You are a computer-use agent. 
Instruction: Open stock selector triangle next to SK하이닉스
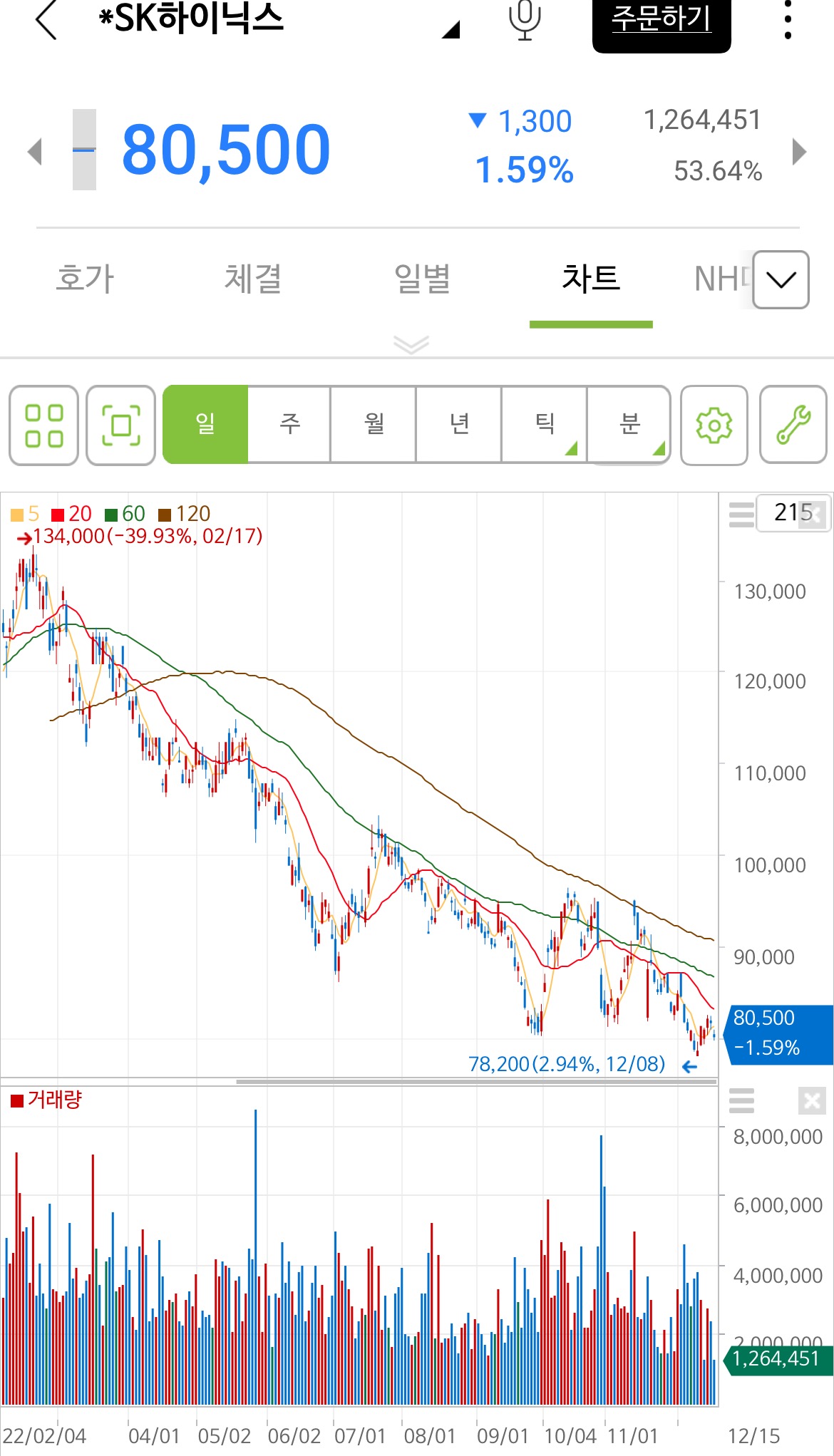pos(451,29)
